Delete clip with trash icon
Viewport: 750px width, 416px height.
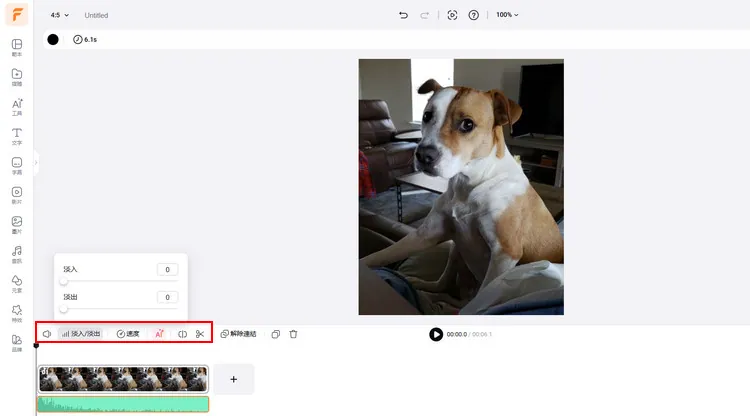point(293,334)
